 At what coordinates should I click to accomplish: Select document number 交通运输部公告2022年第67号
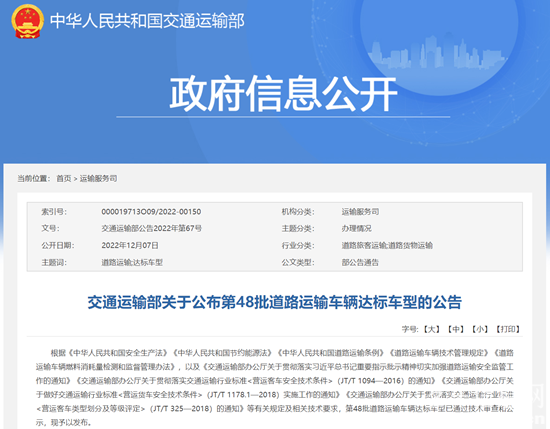point(152,229)
